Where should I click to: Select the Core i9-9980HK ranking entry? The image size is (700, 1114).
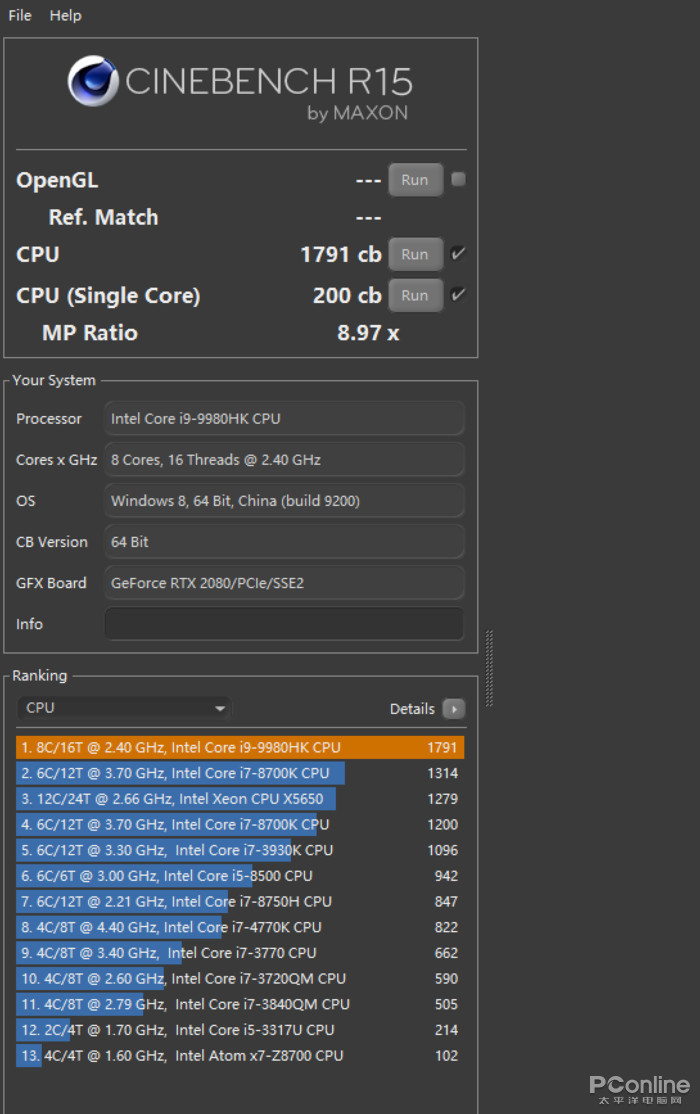pyautogui.click(x=240, y=747)
